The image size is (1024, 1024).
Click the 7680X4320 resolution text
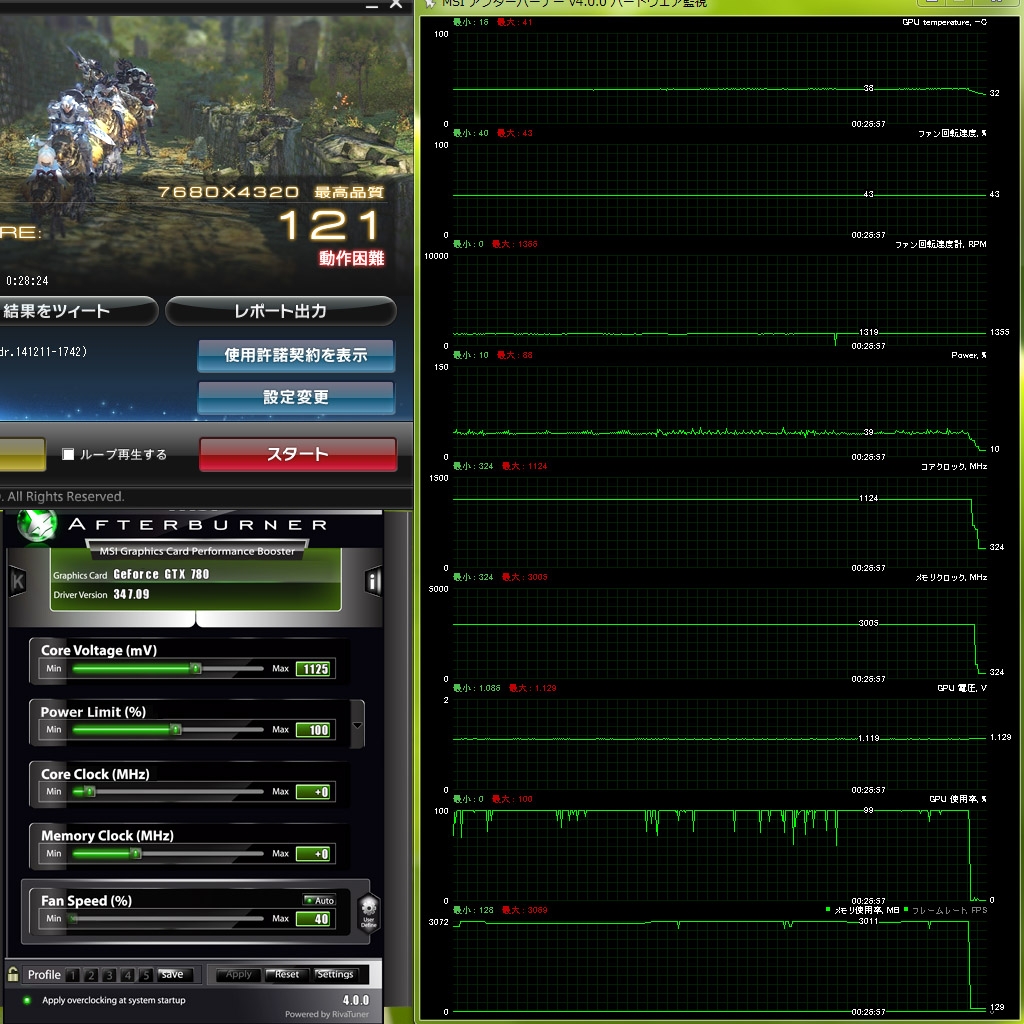228,192
